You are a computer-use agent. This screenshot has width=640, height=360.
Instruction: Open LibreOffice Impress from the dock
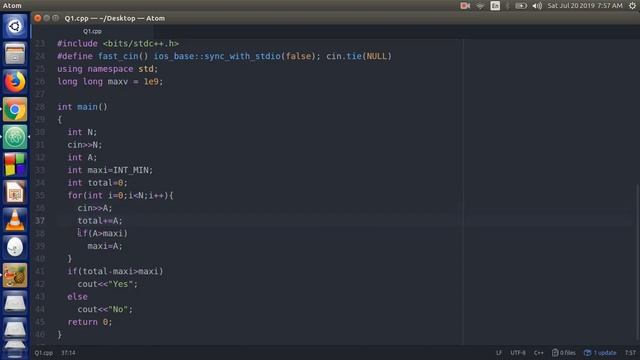(x=15, y=192)
